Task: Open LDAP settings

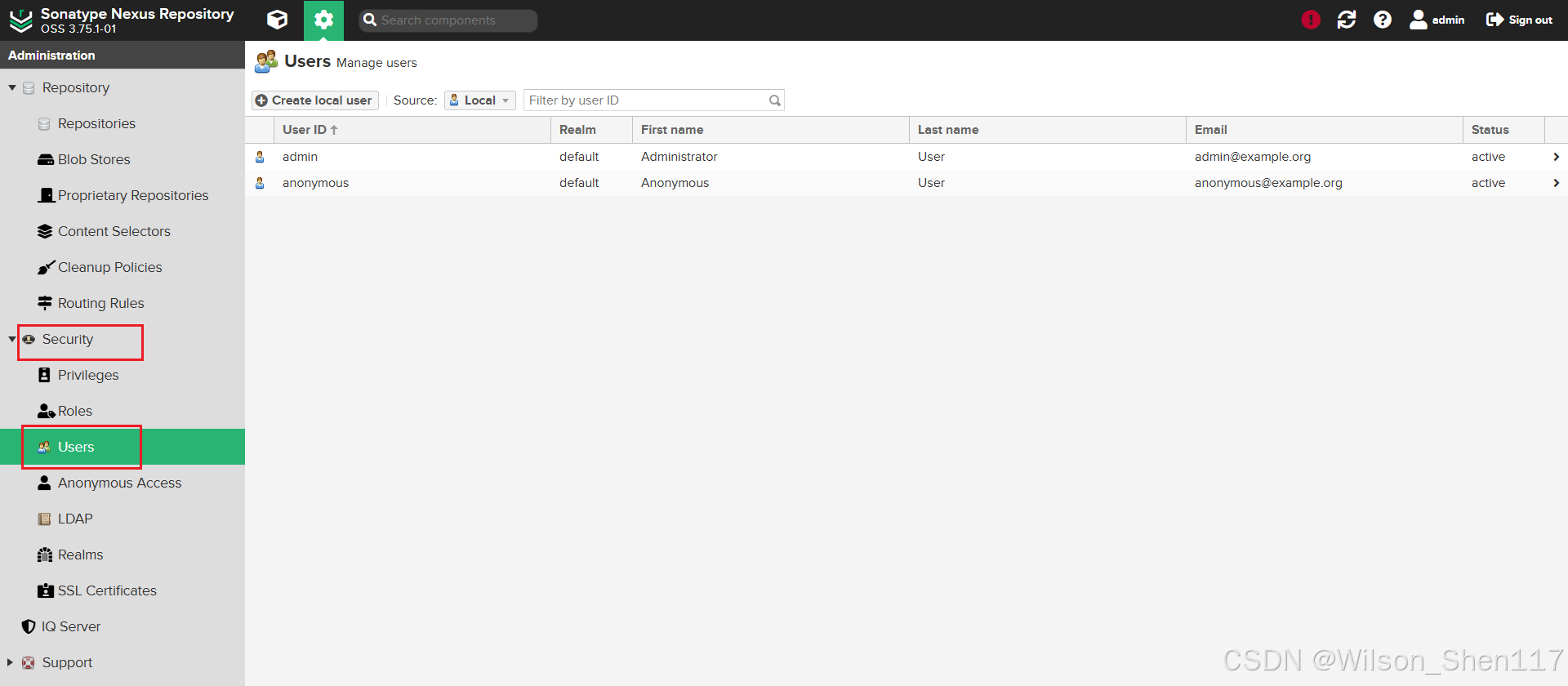Action: tap(75, 519)
